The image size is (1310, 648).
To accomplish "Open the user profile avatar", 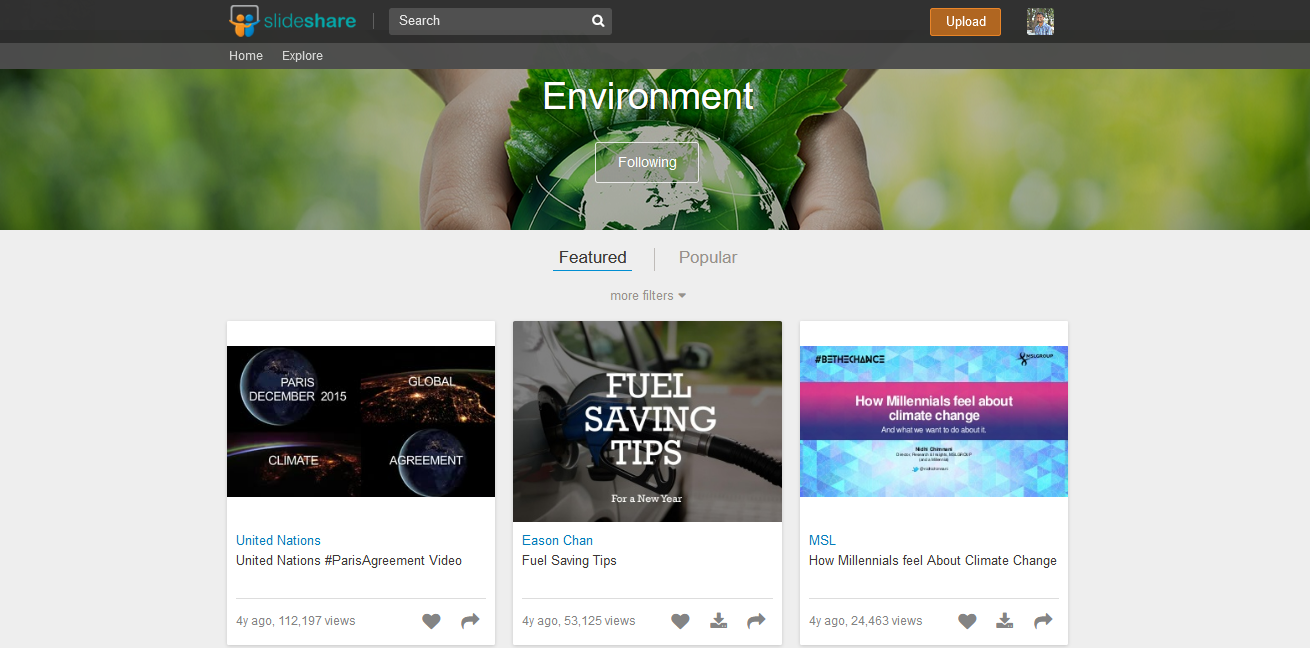I will tap(1040, 21).
